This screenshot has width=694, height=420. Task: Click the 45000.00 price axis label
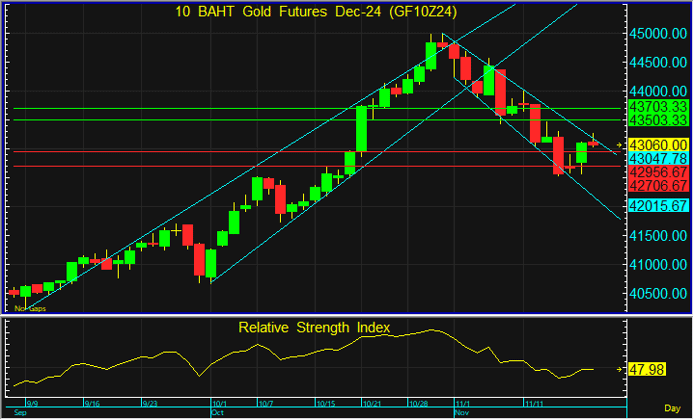[x=657, y=33]
